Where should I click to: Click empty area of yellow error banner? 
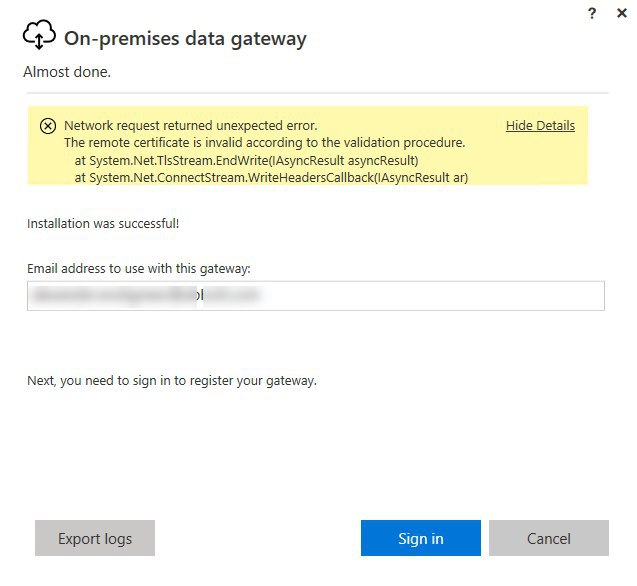pyautogui.click(x=528, y=163)
